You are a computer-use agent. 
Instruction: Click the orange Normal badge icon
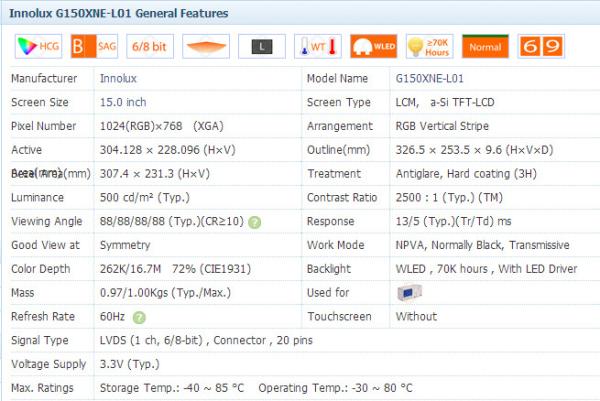tap(485, 46)
